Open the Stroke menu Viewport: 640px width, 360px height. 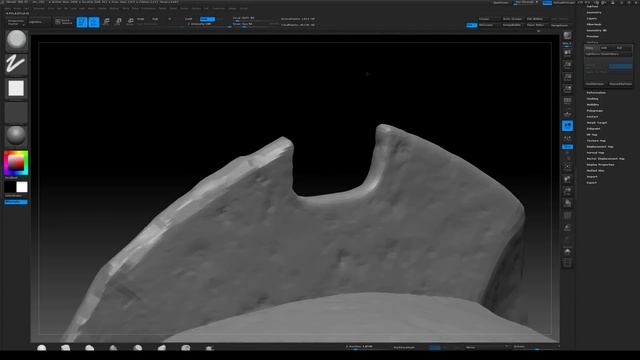point(184,8)
